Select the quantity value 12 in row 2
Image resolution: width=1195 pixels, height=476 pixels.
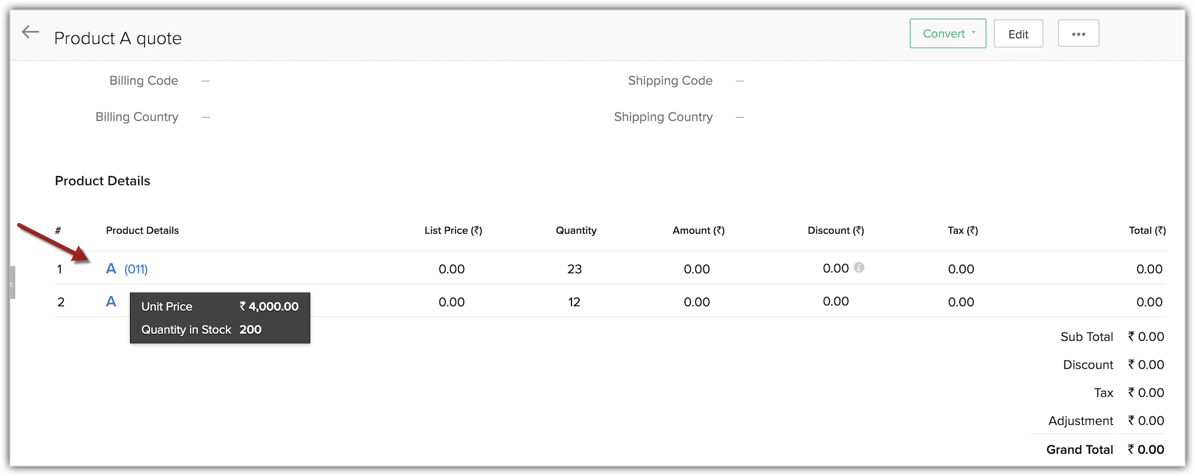(x=574, y=302)
